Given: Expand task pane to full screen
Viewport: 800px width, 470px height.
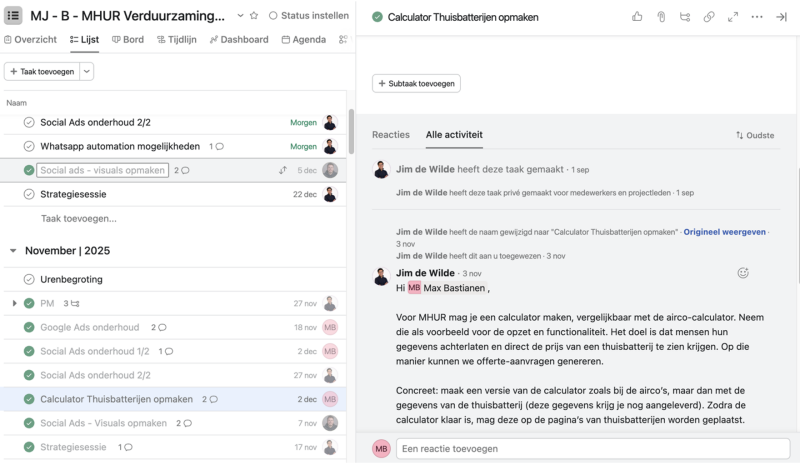Looking at the screenshot, I should (733, 17).
